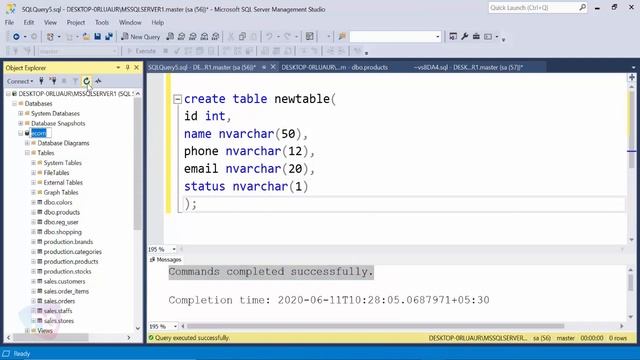Screen dimensions: 640x360
Task: Open the Connect dropdown in Object Explorer
Action: pos(20,81)
